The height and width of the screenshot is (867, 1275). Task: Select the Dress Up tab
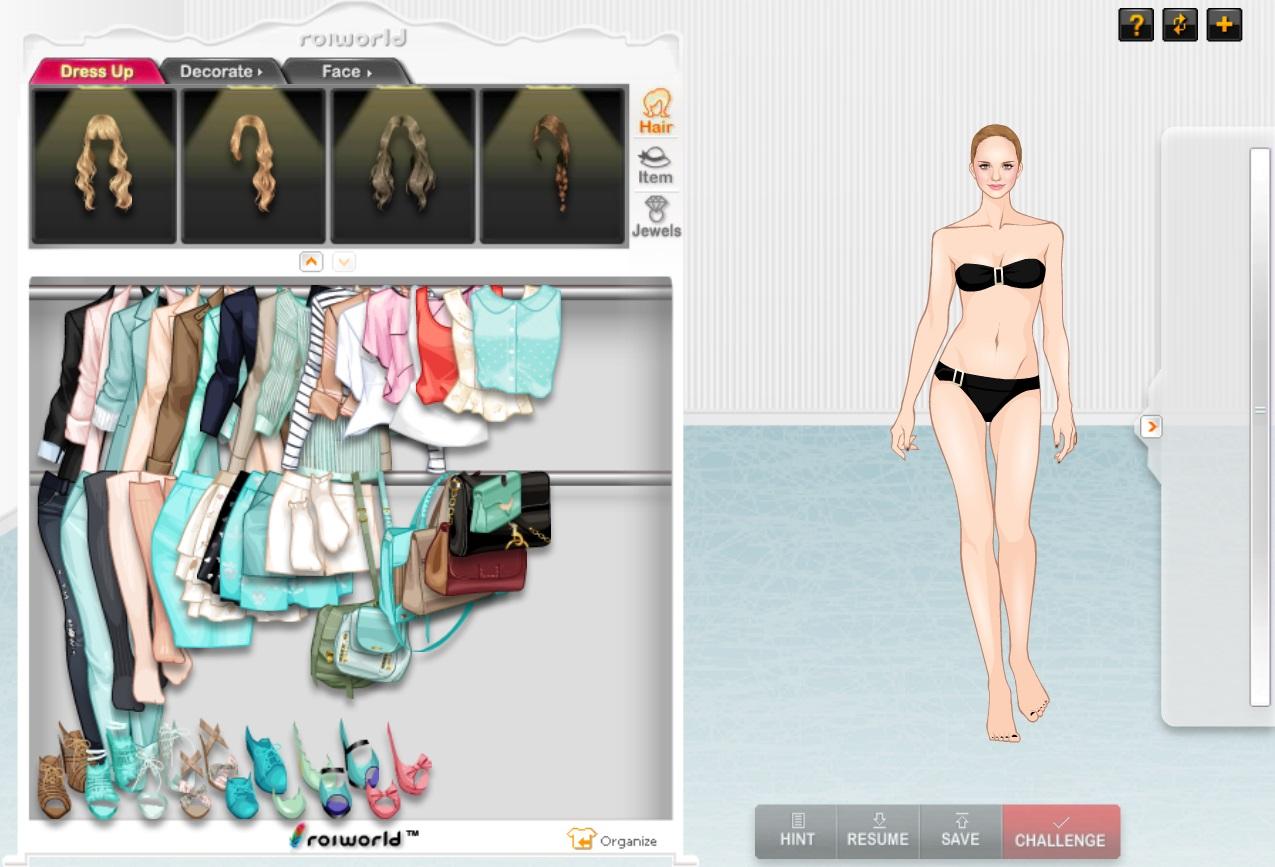pos(96,72)
